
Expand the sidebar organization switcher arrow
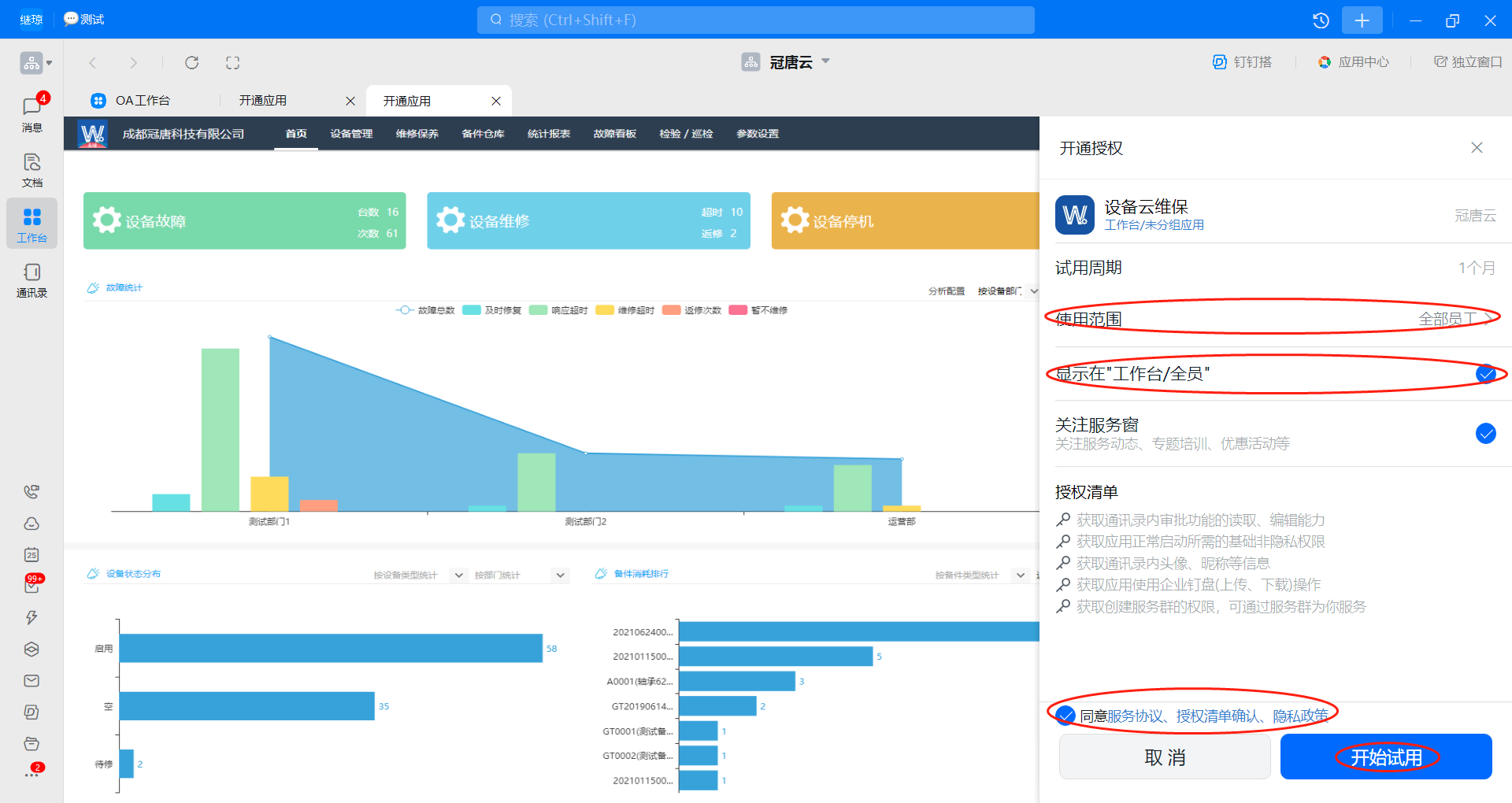point(49,62)
